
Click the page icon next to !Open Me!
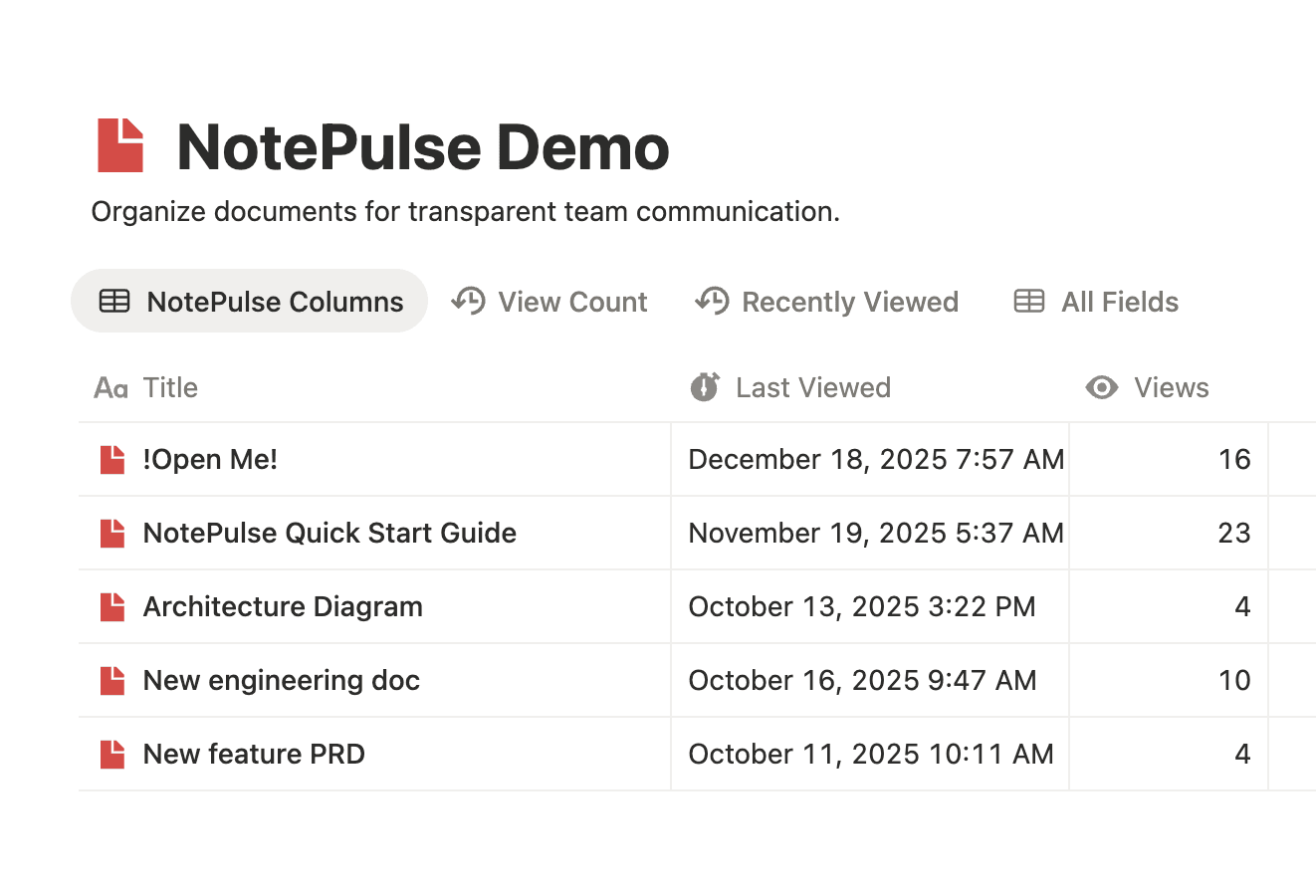click(112, 459)
